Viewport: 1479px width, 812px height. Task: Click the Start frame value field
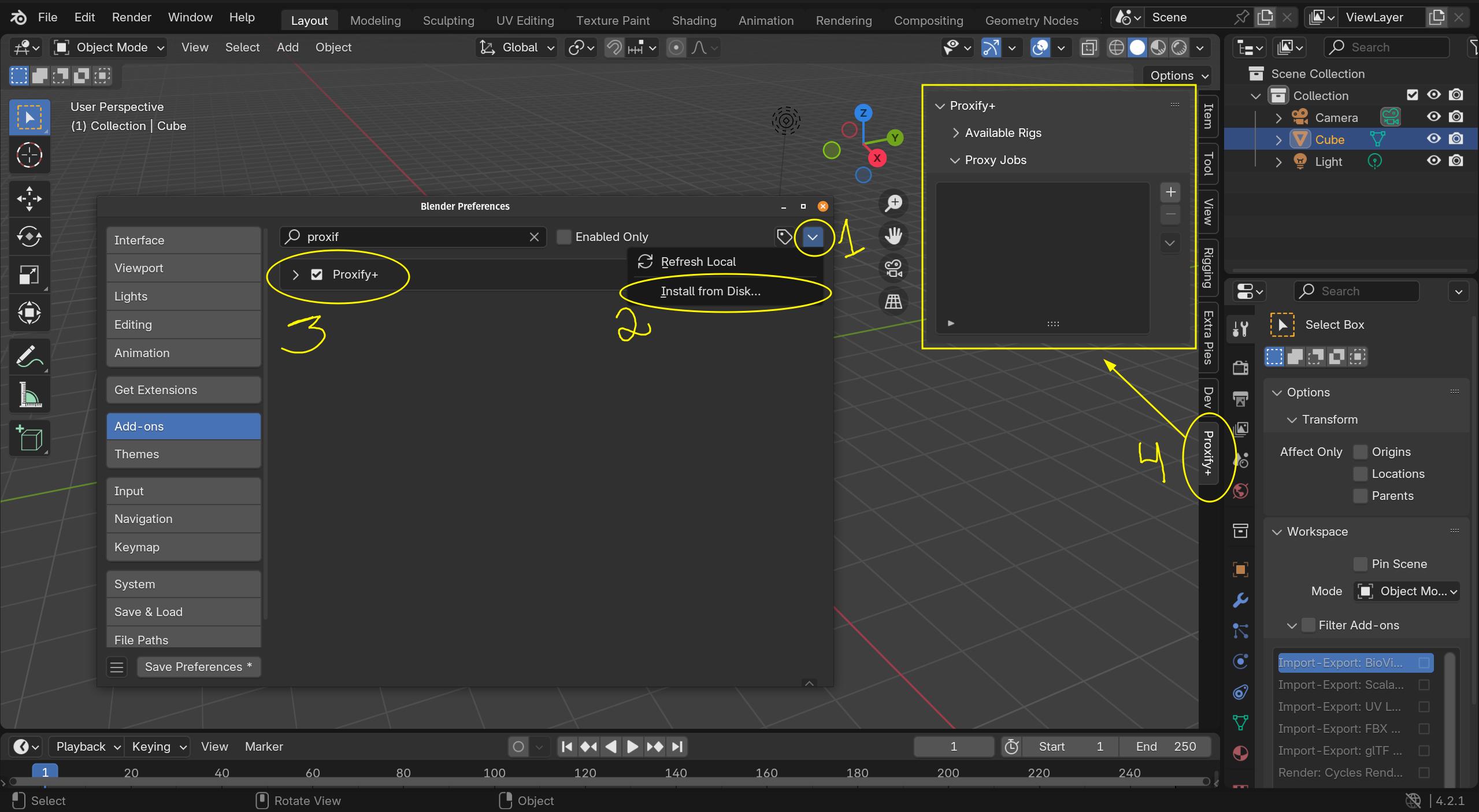tap(1070, 747)
